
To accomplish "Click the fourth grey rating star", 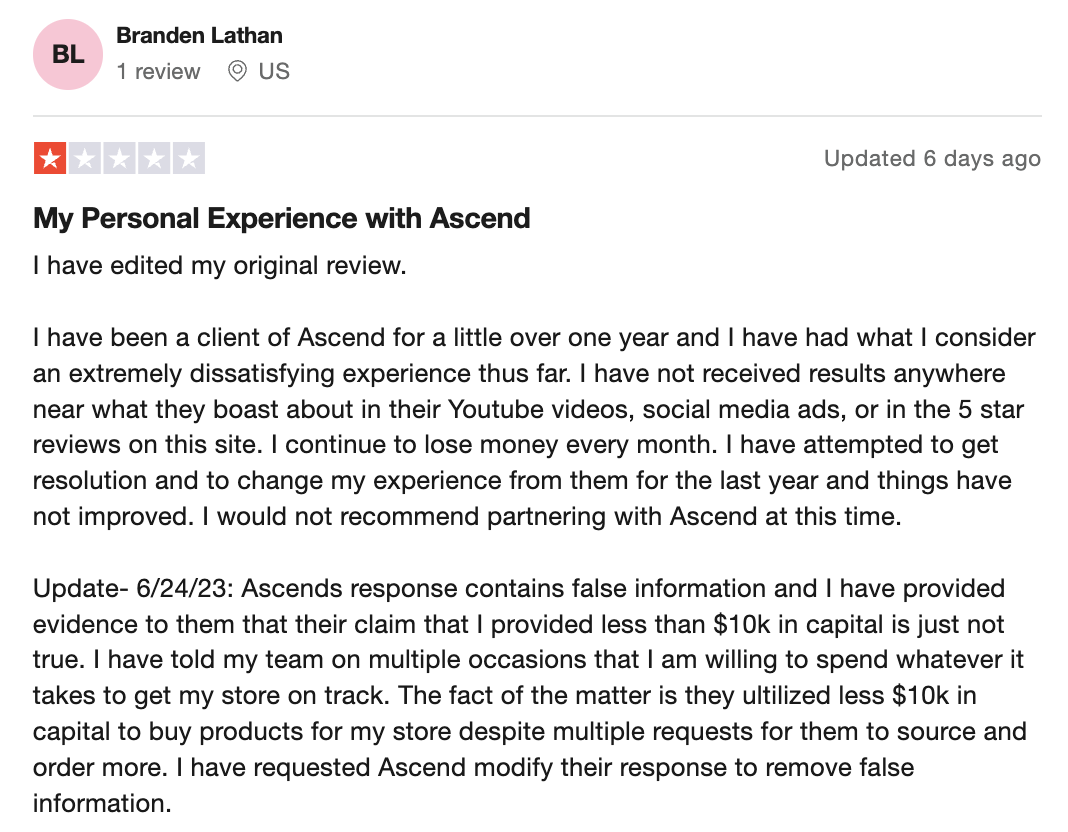I will pos(154,159).
